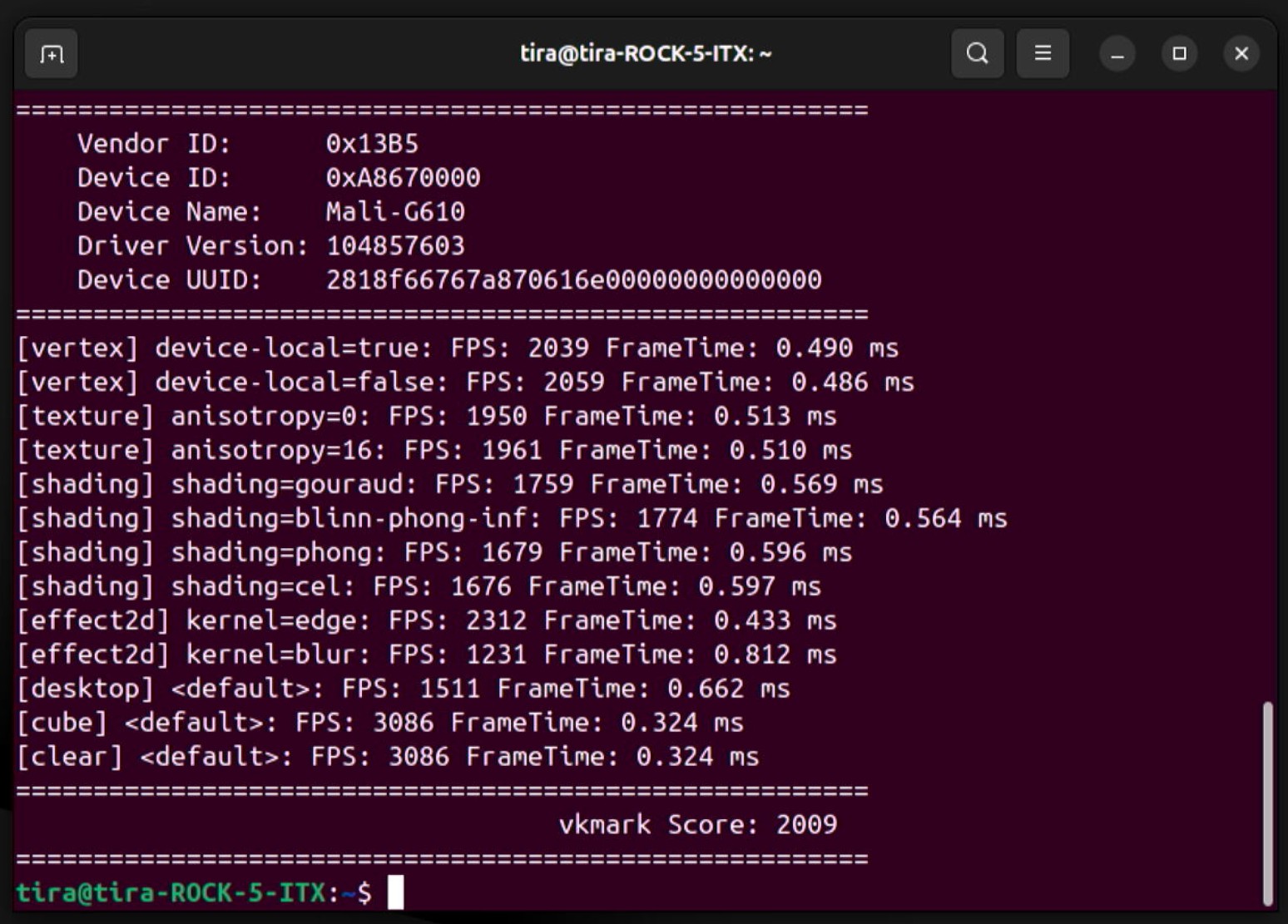Click the Vendor ID value 0x13B5
This screenshot has width=1288, height=924.
point(372,144)
